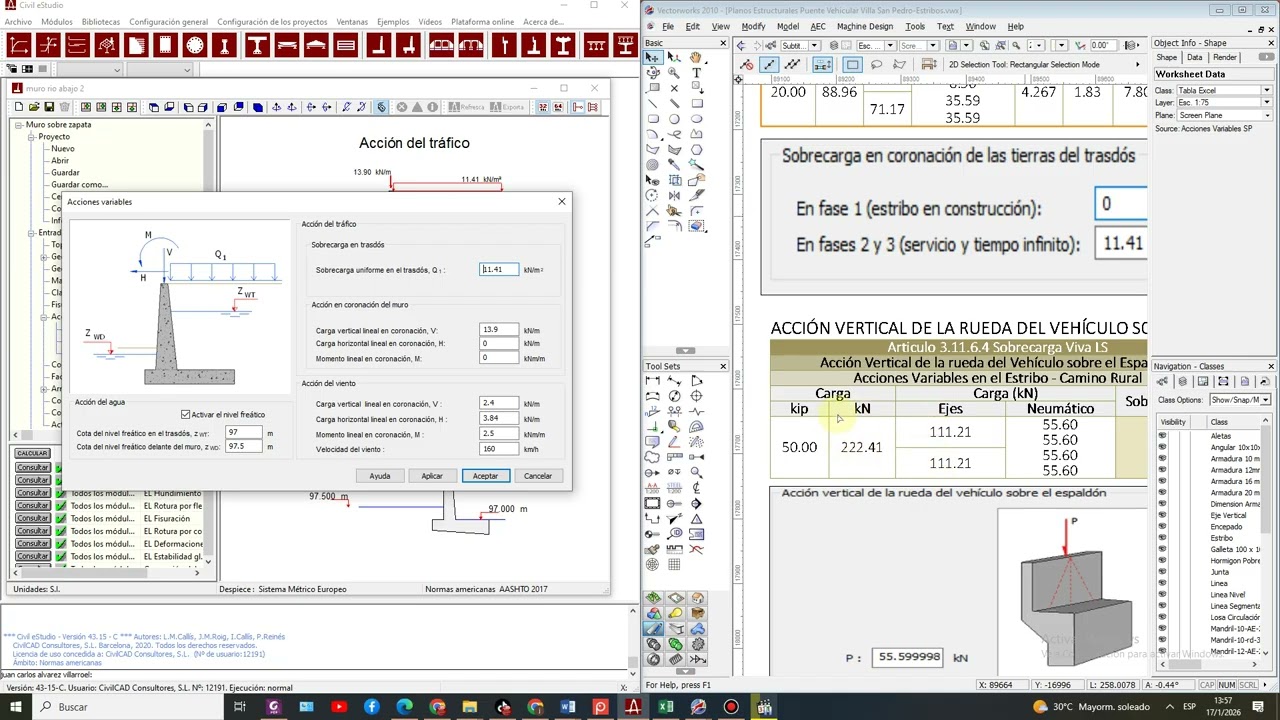Open the Bibliotecas menu in Civil eStudio
Image resolution: width=1280 pixels, height=720 pixels.
click(x=101, y=22)
